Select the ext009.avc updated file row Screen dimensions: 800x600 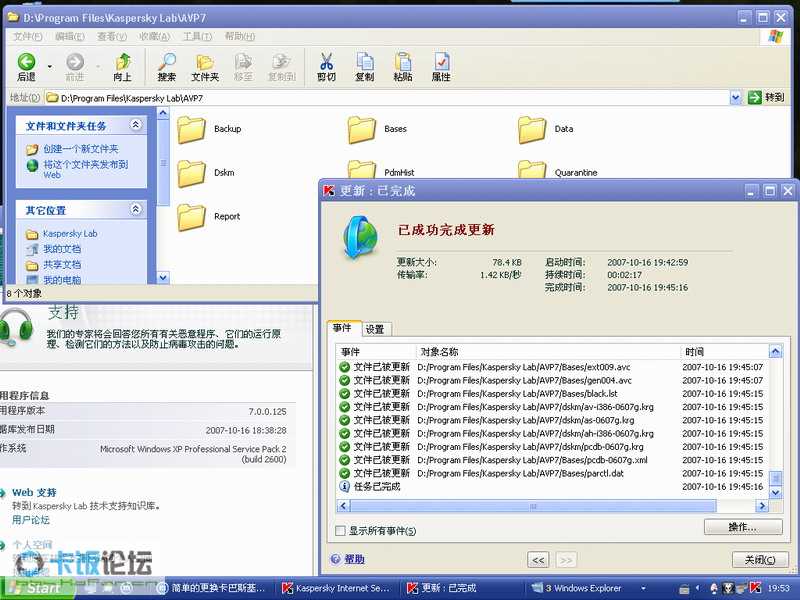[x=552, y=367]
